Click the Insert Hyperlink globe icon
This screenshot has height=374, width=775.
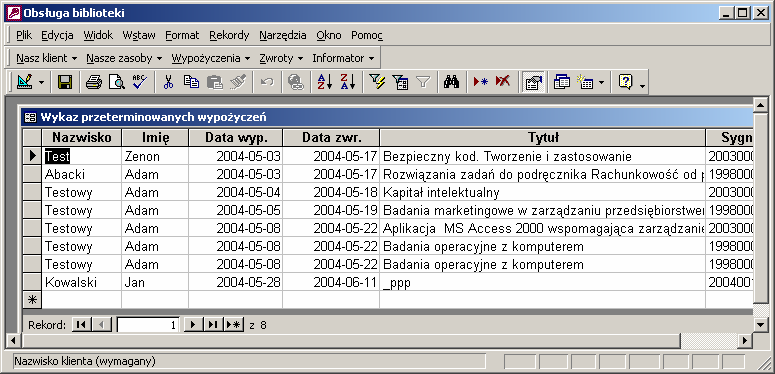click(296, 82)
